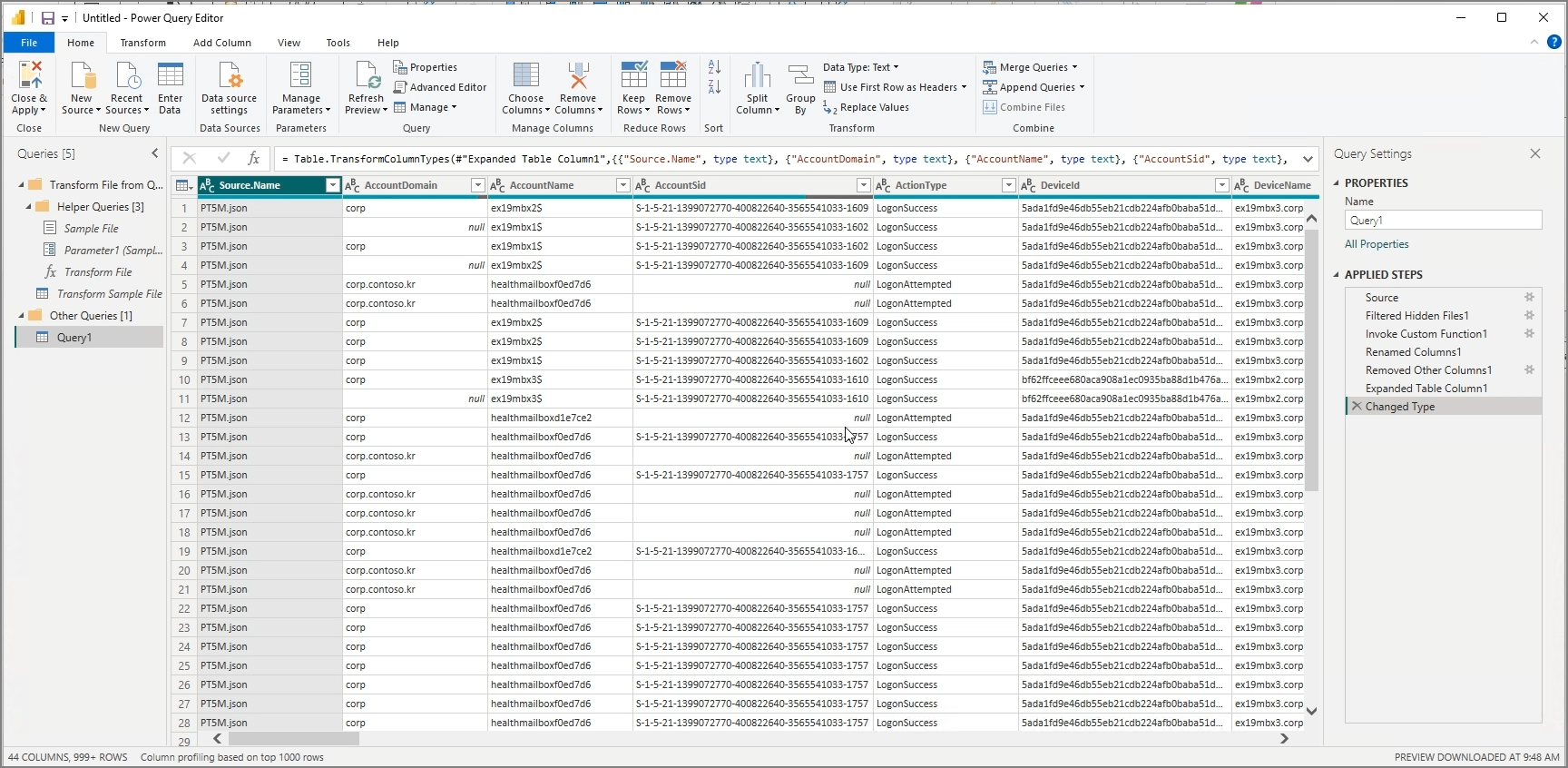Click the table icon at grid corner
1568x768 pixels.
(183, 185)
